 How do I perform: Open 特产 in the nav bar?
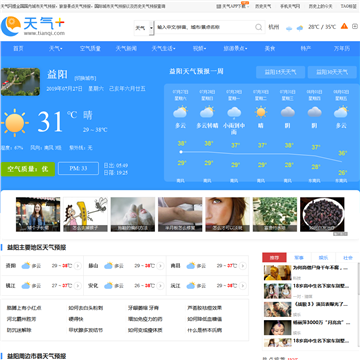pos(306,49)
